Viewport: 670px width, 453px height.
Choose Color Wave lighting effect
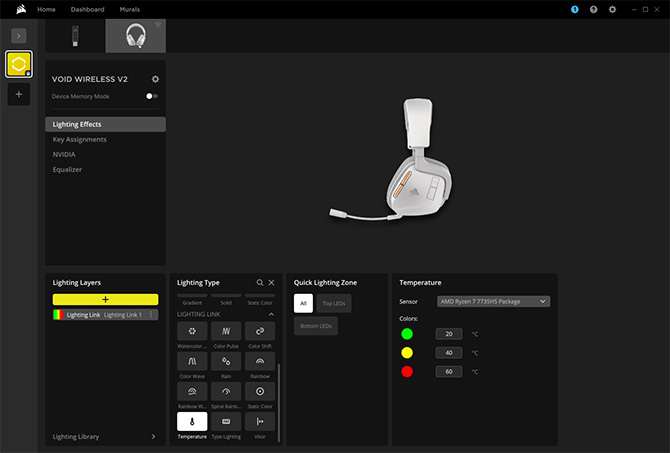[192, 362]
